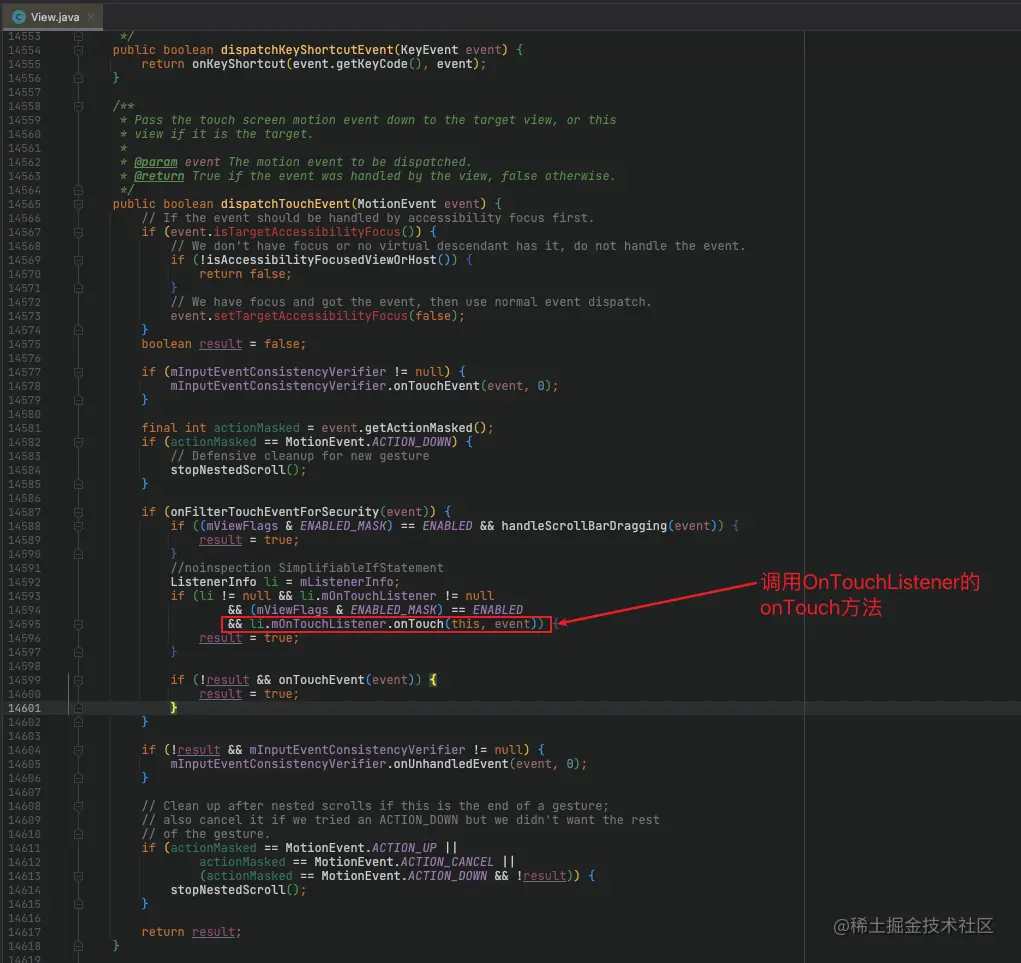Click the Java class icon on View.java tab

19,17
